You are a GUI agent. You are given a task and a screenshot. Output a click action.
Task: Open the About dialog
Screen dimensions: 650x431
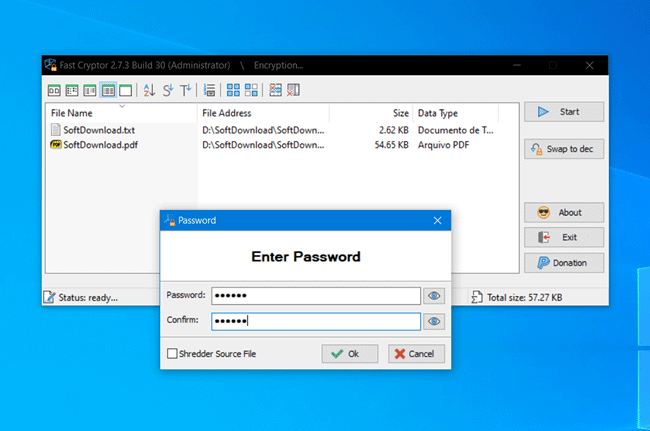pyautogui.click(x=564, y=213)
